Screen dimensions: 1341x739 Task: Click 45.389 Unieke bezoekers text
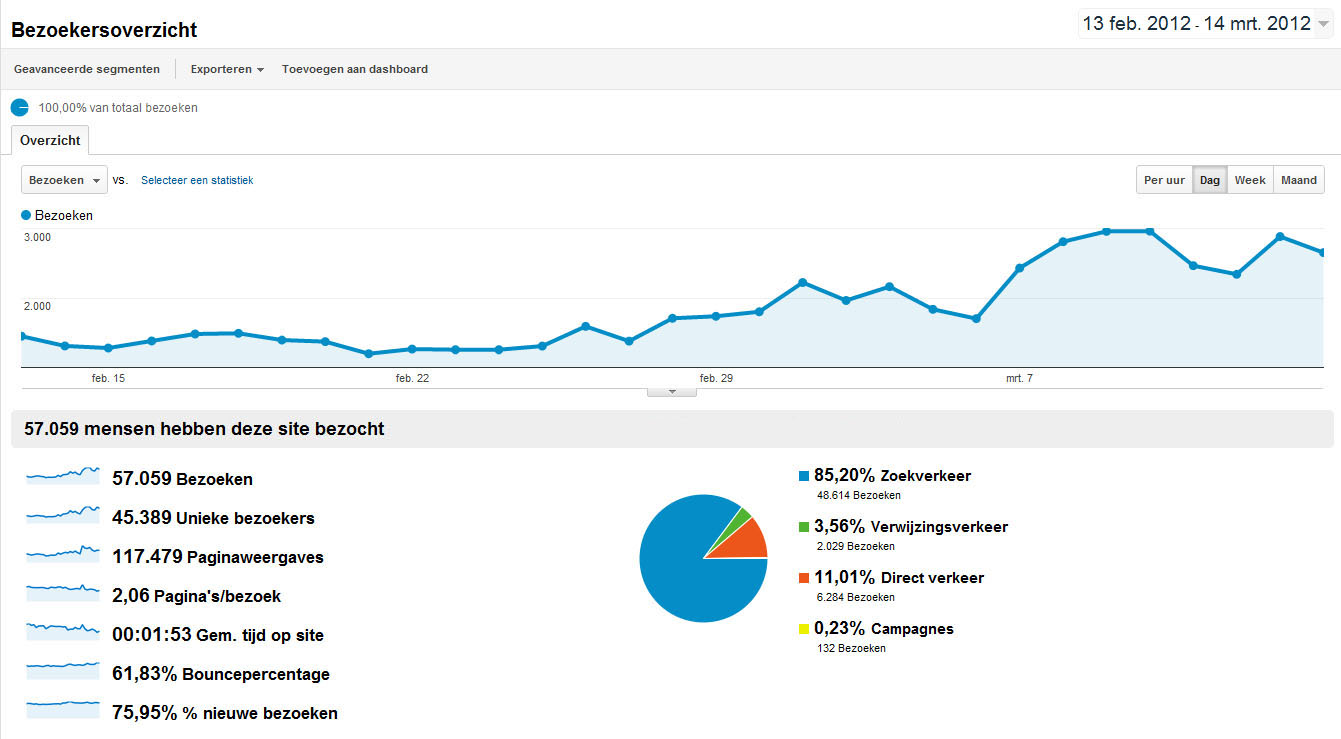pos(214,518)
